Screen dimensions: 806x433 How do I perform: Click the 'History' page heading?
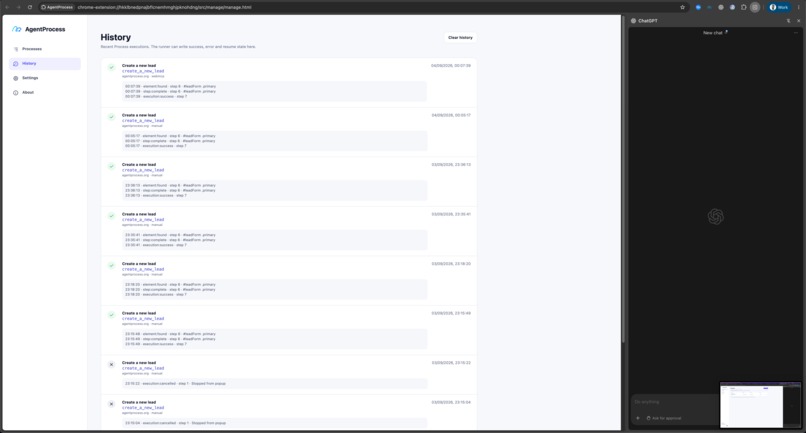point(116,37)
